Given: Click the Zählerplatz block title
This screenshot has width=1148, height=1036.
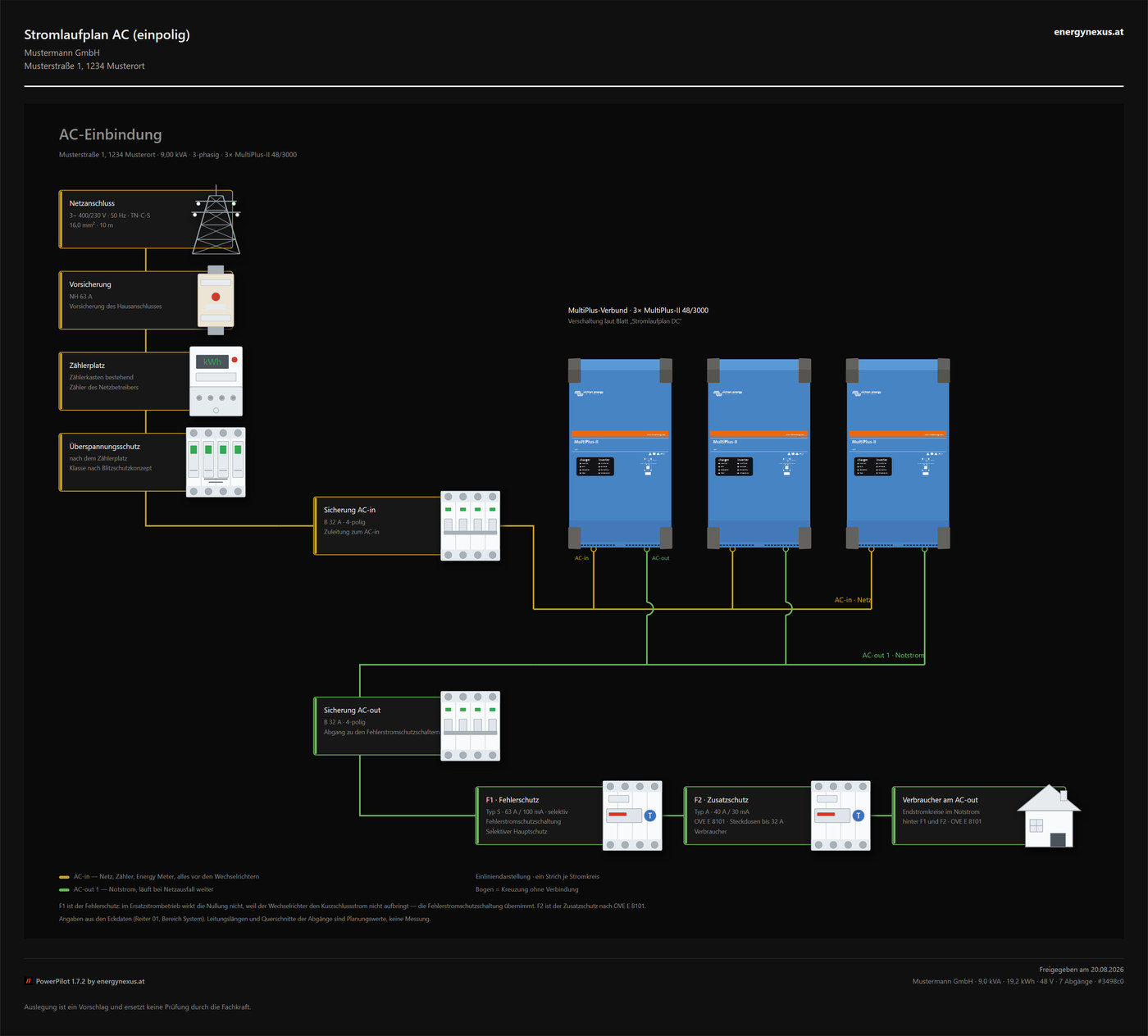Looking at the screenshot, I should click(x=87, y=366).
